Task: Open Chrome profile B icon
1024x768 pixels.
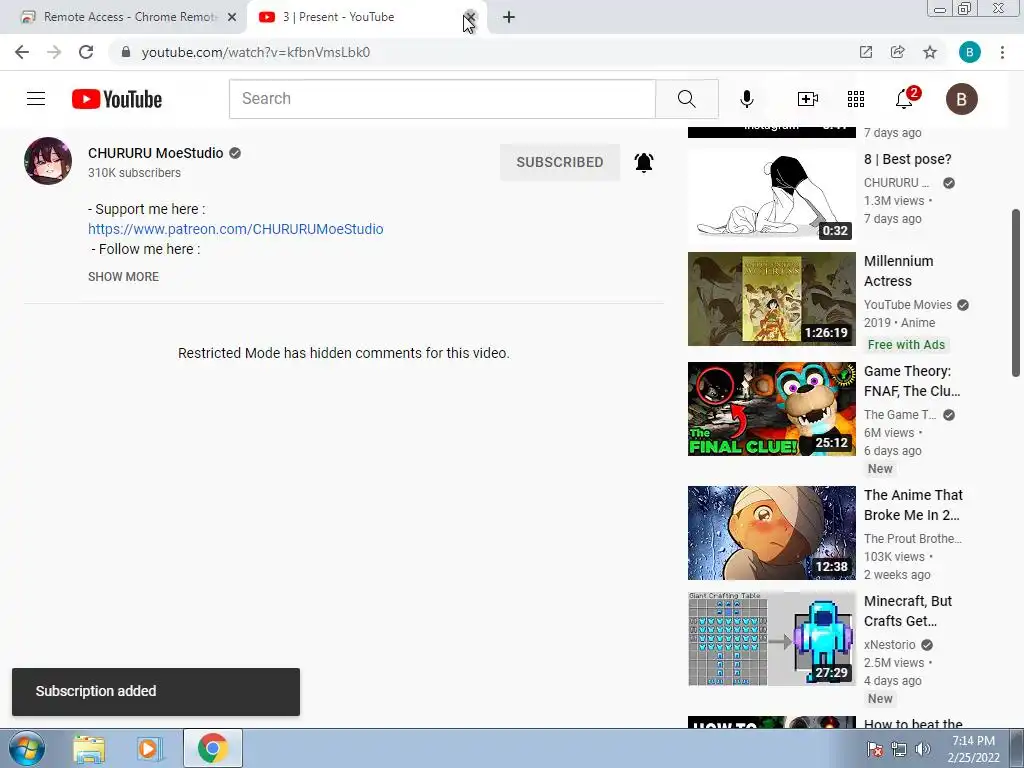Action: 969,52
